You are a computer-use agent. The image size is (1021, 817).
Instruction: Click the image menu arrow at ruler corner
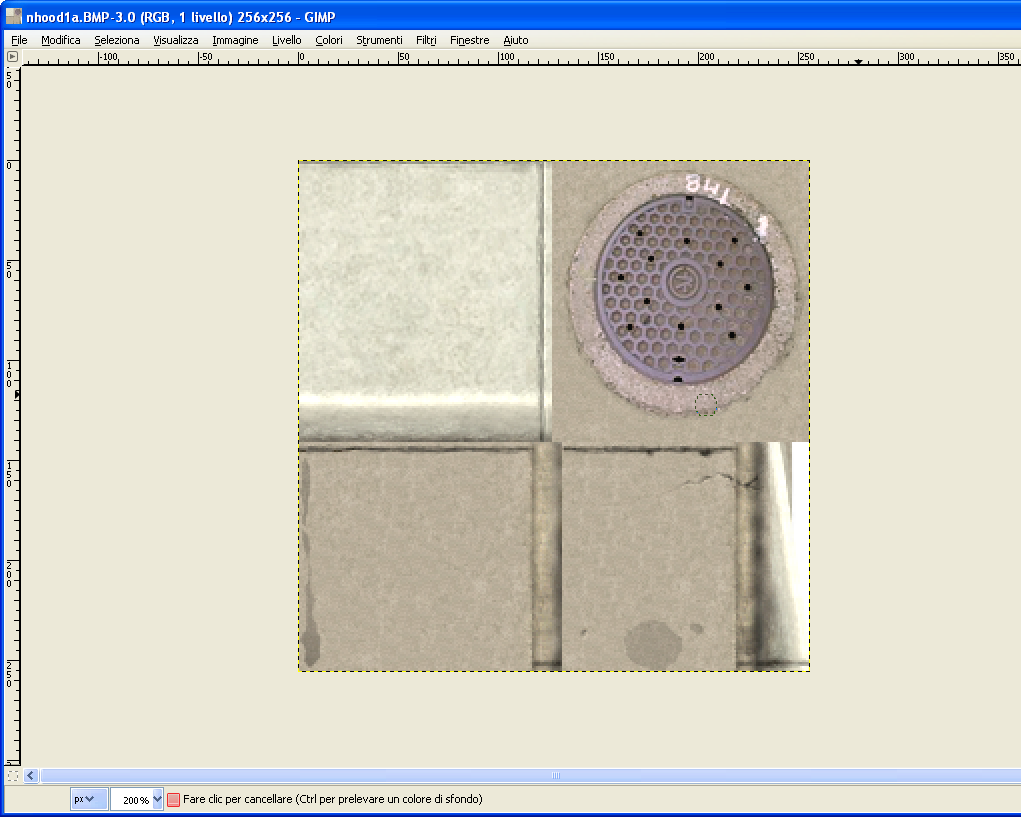(x=12, y=57)
